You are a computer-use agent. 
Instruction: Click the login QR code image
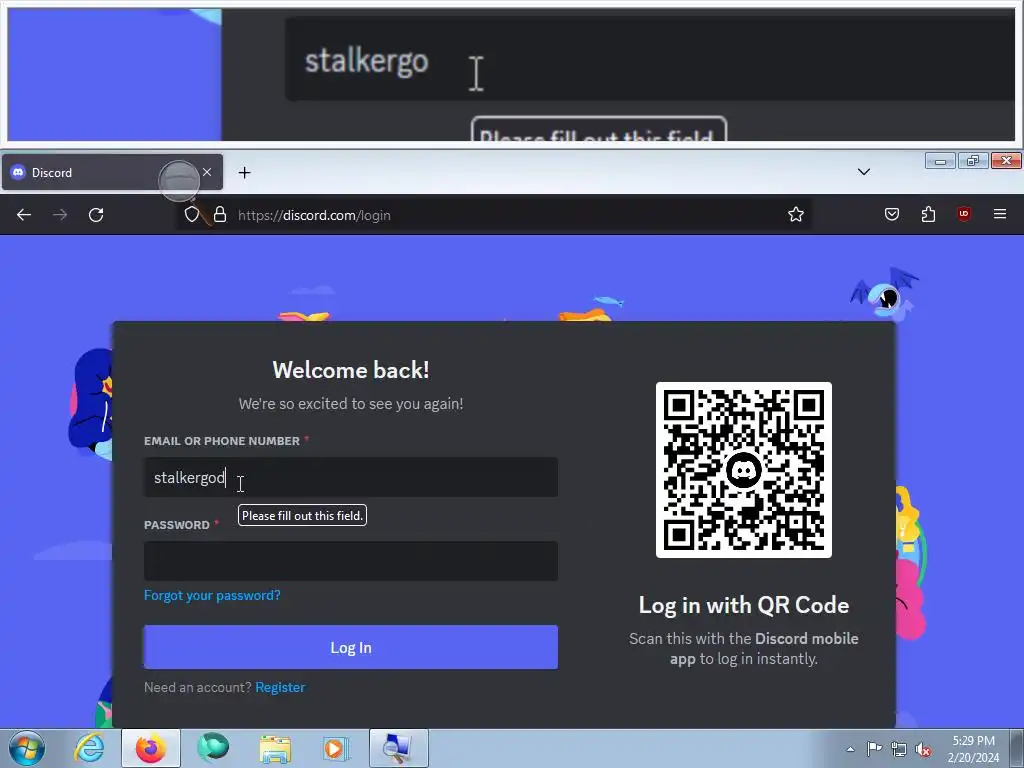point(744,470)
